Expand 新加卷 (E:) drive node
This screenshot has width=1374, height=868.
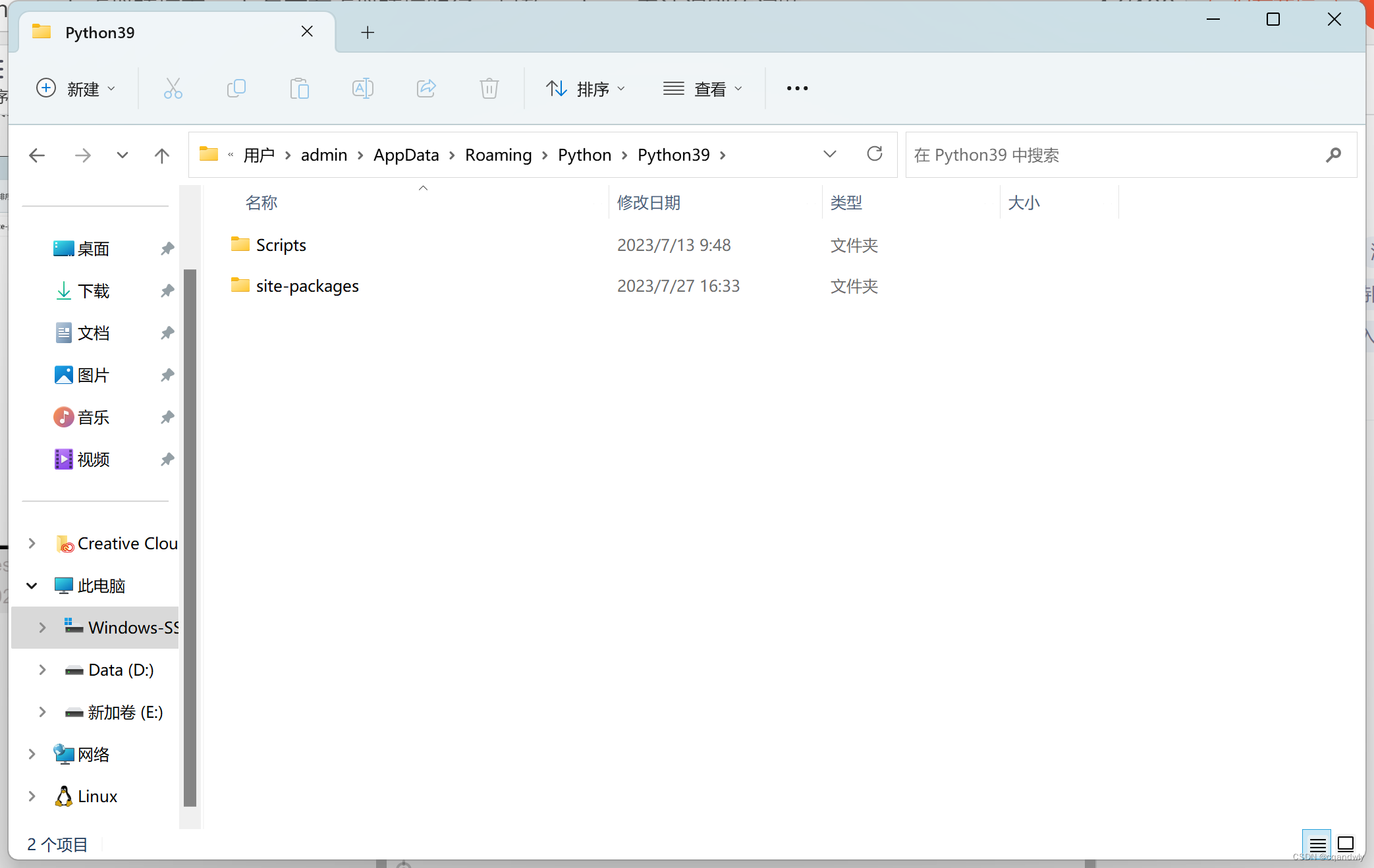[42, 712]
